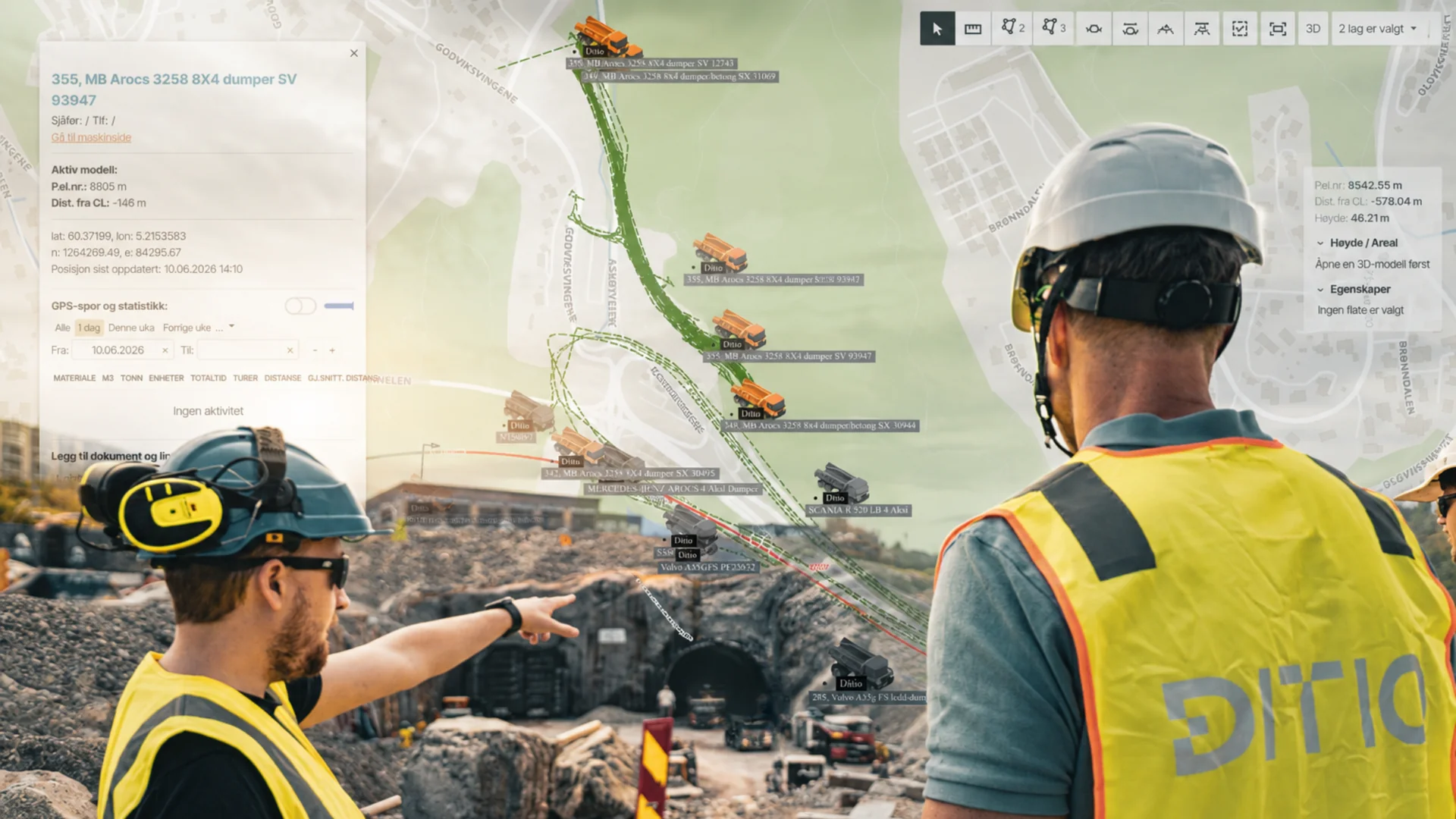Screen dimensions: 1456x819
Task: Toggle the GPS-spor og statistikk switch
Action: point(300,306)
